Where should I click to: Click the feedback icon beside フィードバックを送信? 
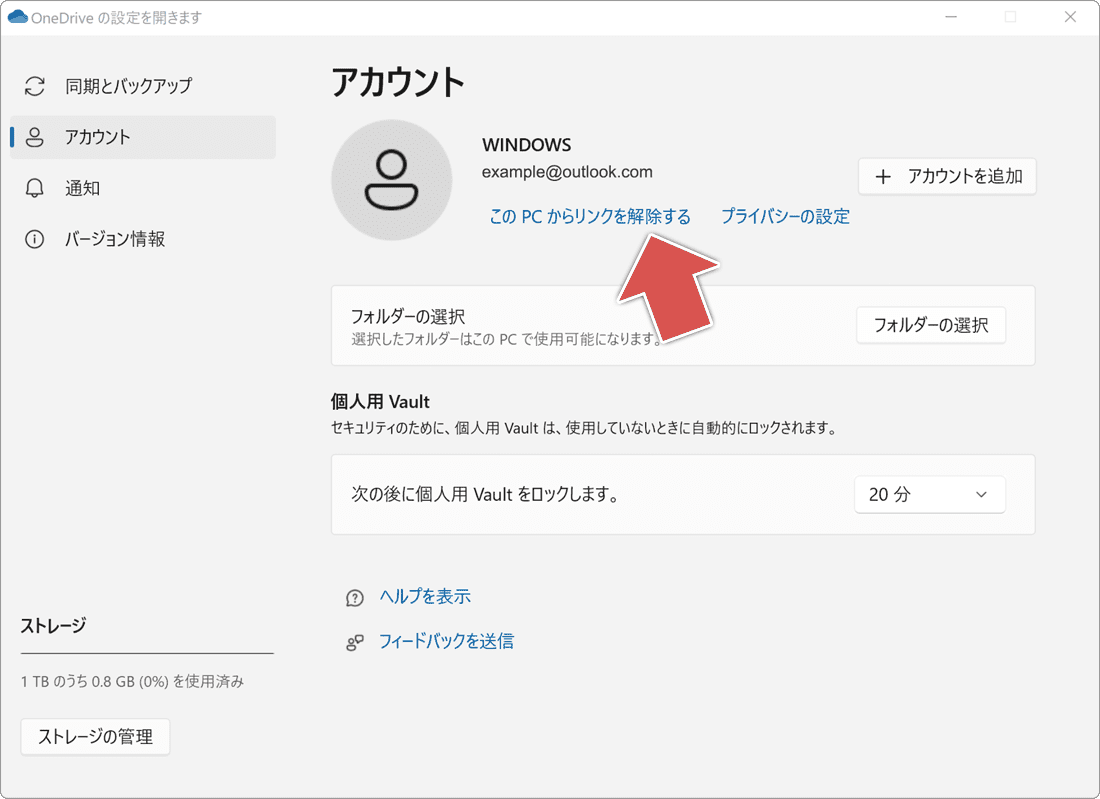355,642
